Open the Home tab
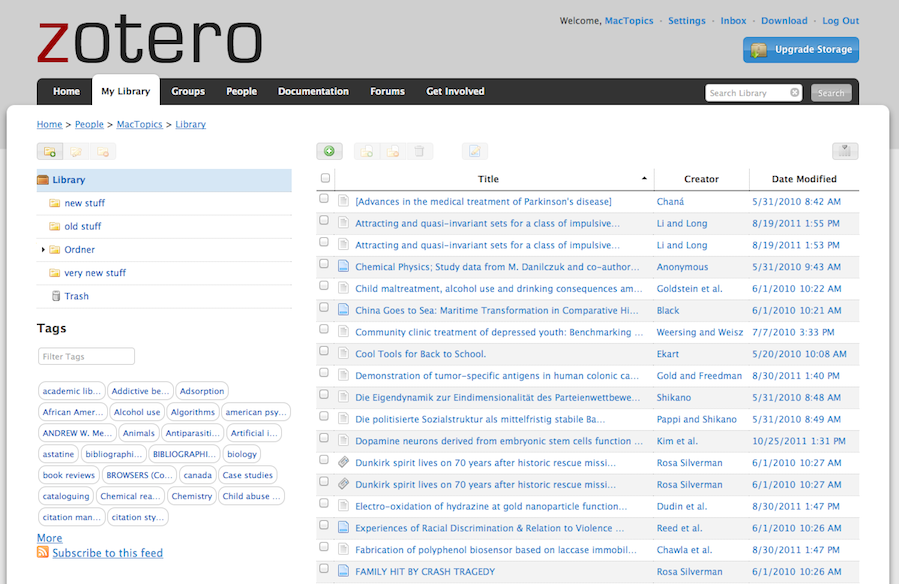The image size is (899, 584). coord(67,91)
